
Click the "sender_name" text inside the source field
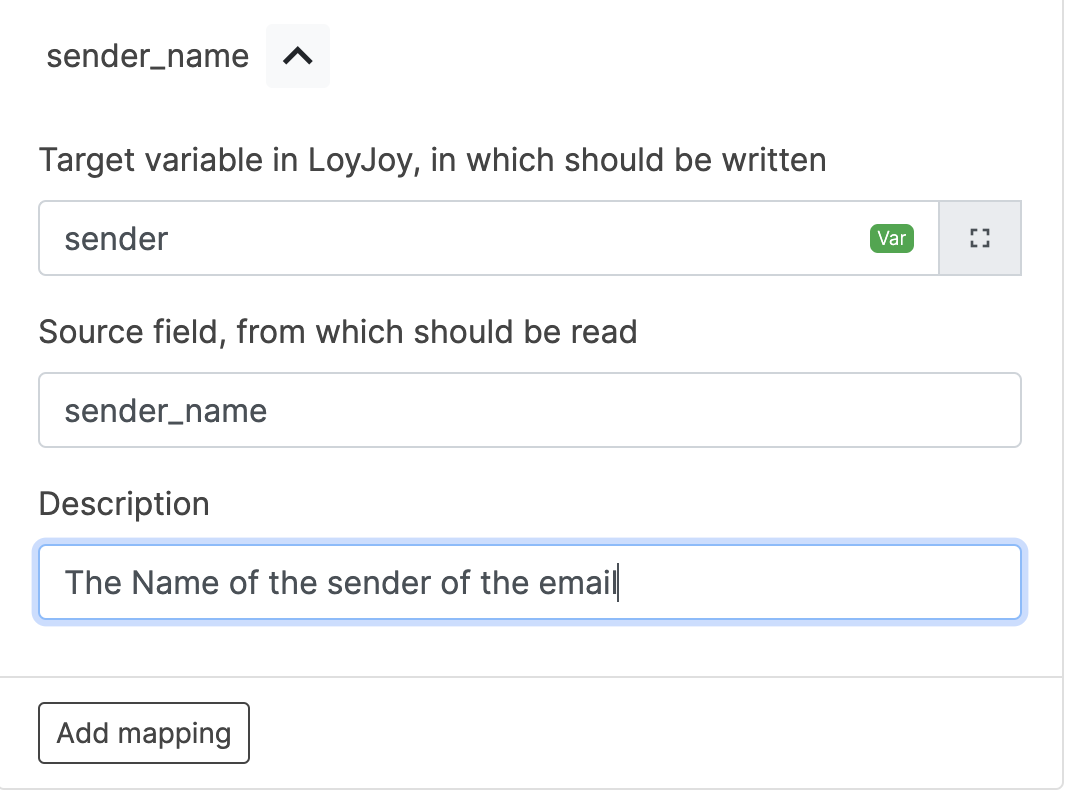(x=166, y=411)
